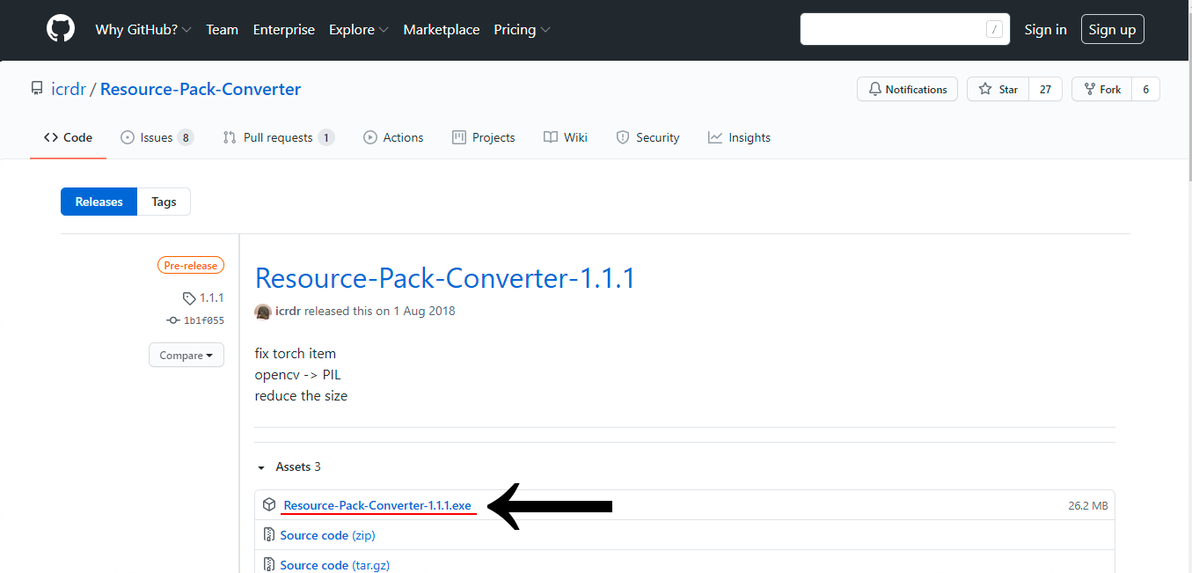Click the icrdr user avatar
The height and width of the screenshot is (573, 1192).
tap(263, 311)
